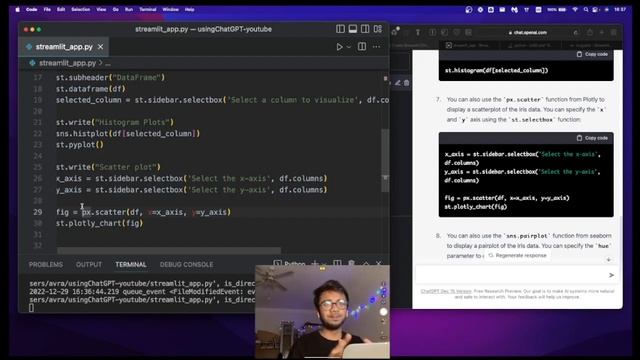640x360 pixels.
Task: Run the Python file with the play icon
Action: pos(339,47)
